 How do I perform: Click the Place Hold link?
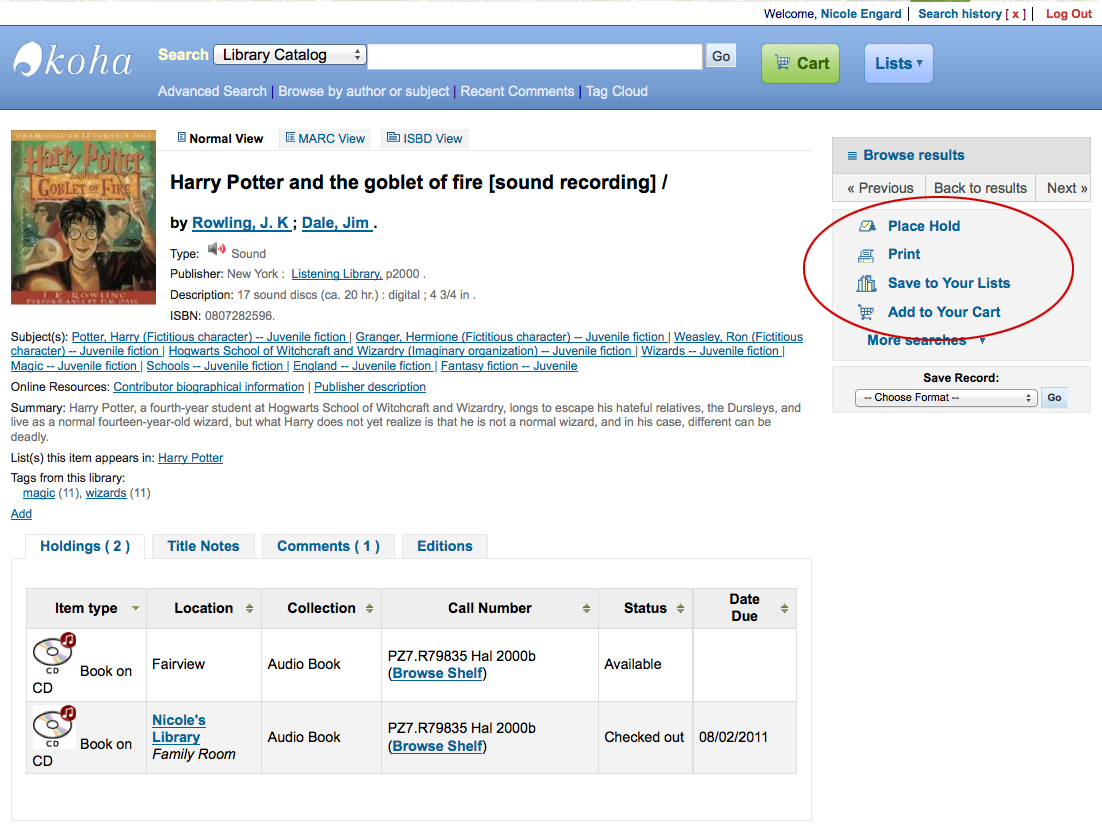(x=923, y=226)
